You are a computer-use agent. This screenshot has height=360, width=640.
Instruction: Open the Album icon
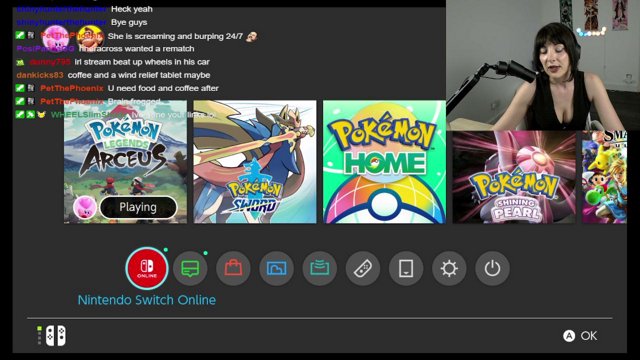(276, 268)
